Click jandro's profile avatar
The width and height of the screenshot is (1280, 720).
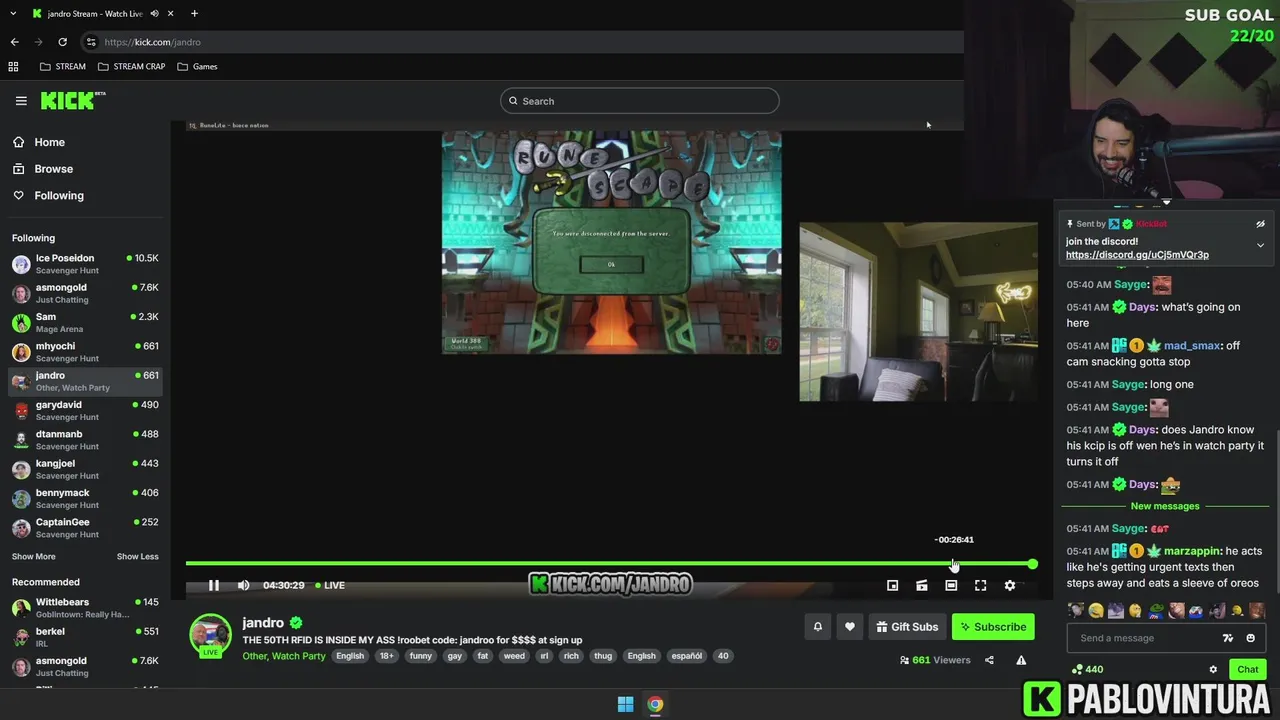pos(210,634)
